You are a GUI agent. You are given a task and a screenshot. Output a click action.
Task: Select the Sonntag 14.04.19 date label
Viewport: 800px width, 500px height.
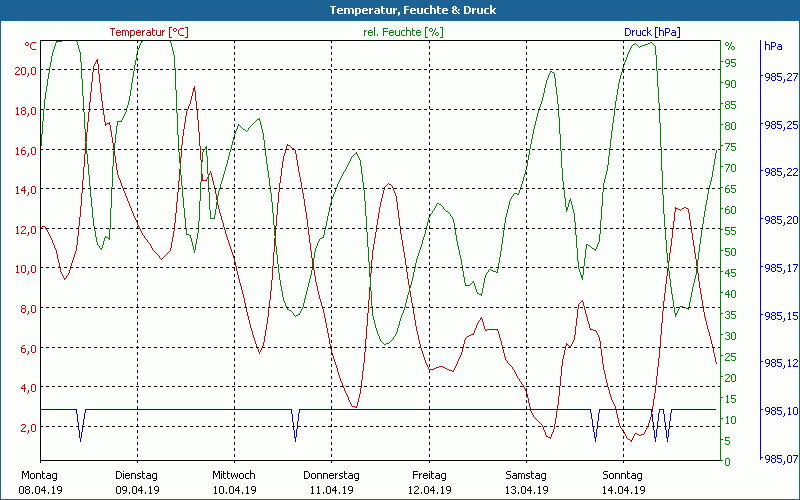[x=622, y=482]
